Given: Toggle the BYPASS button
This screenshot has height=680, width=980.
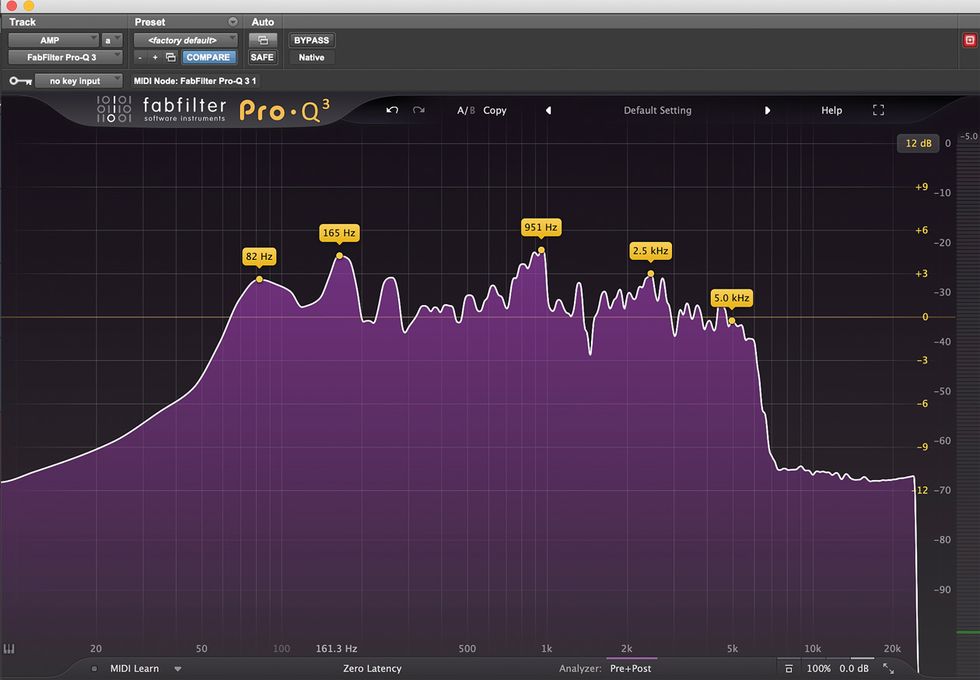Looking at the screenshot, I should pos(311,40).
